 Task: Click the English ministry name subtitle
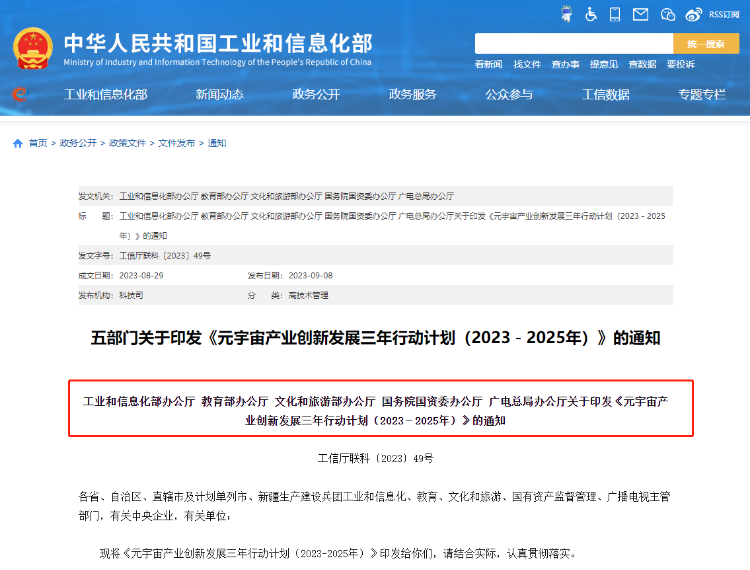[x=218, y=62]
